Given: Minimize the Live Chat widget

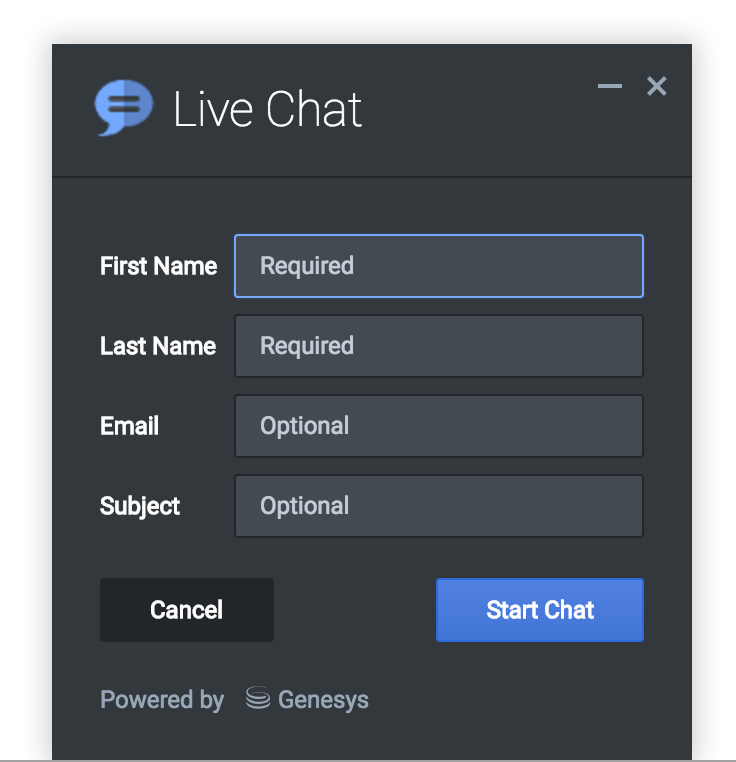Looking at the screenshot, I should [610, 87].
